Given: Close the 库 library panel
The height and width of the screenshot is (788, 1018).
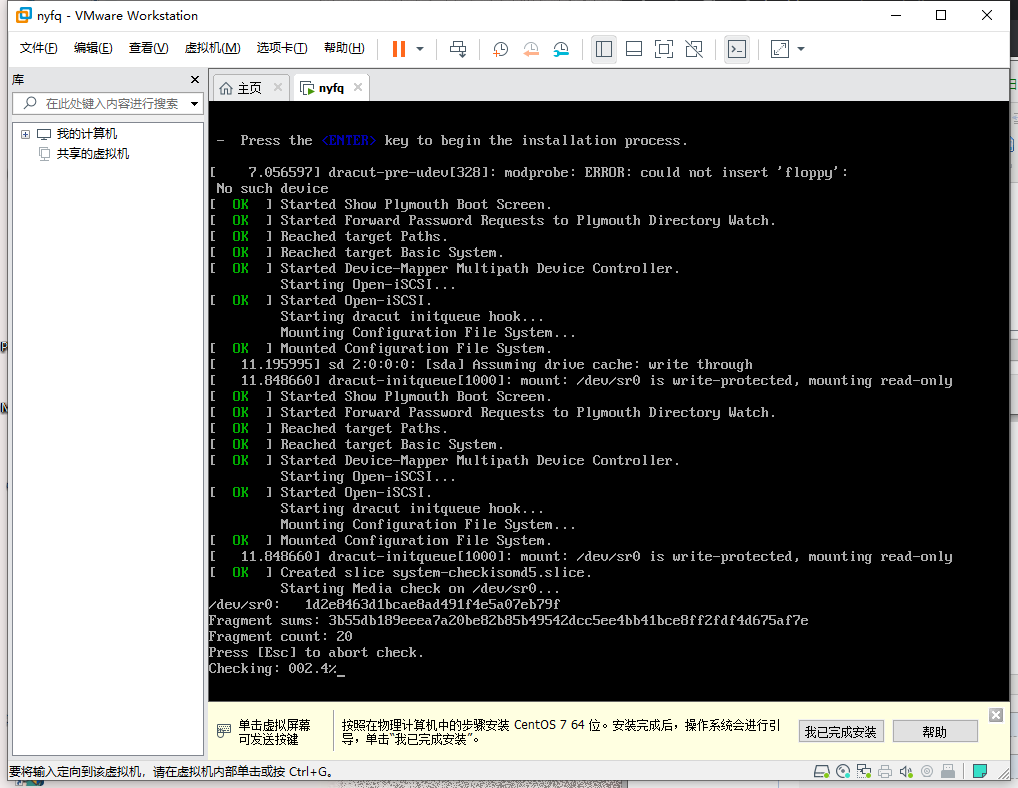Looking at the screenshot, I should [195, 79].
